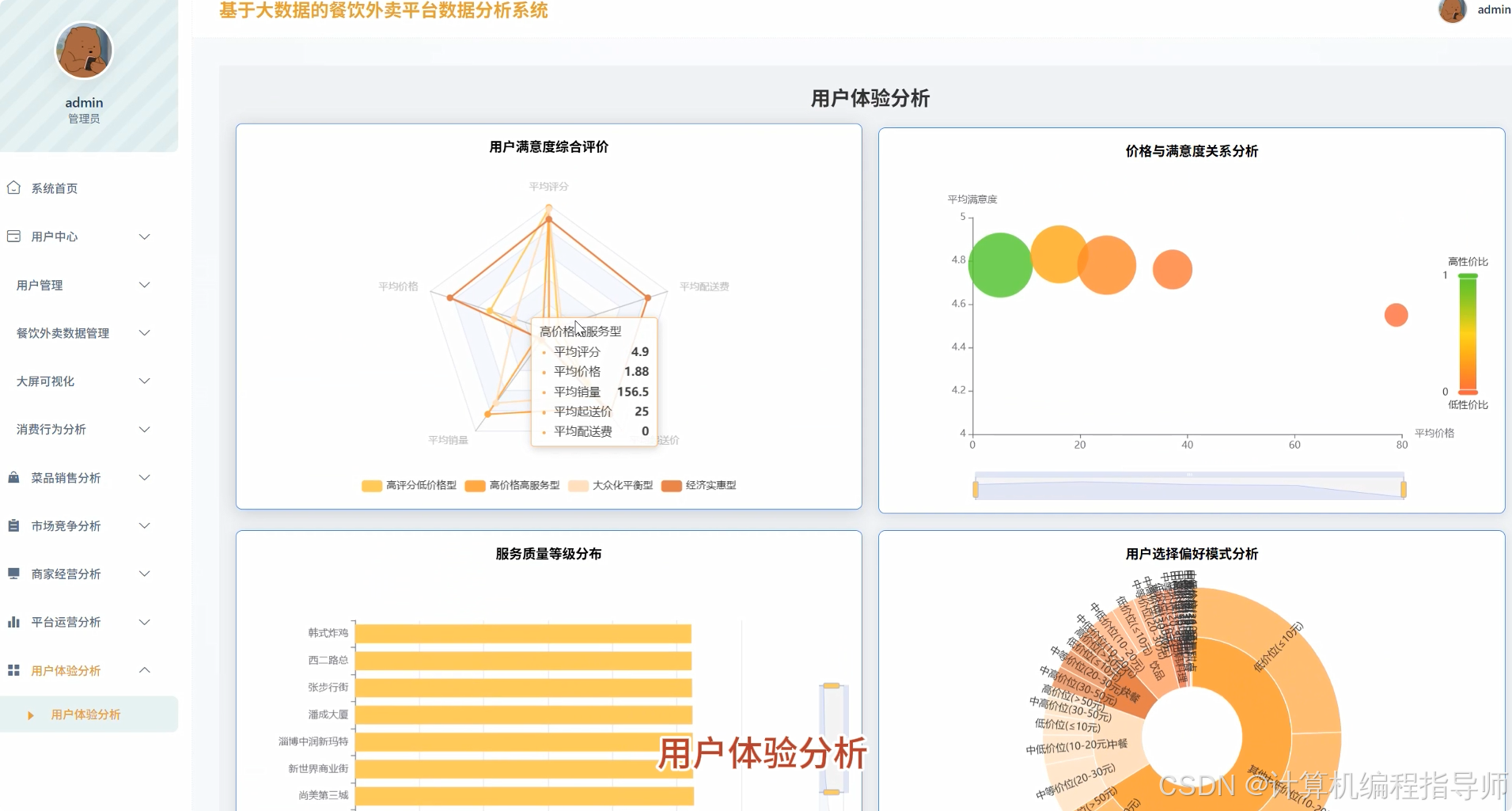Open 市场竞争分析 via its document icon
Image resolution: width=1512 pixels, height=811 pixels.
pos(13,525)
